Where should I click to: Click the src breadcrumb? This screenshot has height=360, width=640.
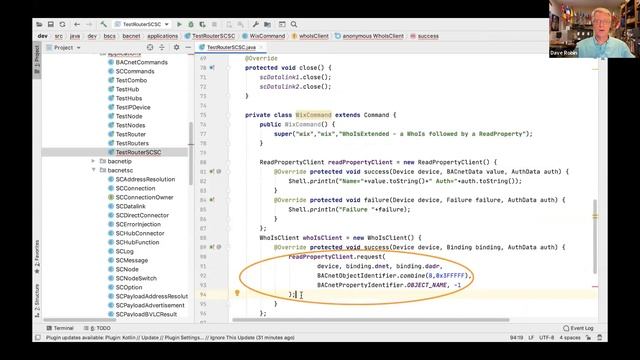pyautogui.click(x=59, y=36)
